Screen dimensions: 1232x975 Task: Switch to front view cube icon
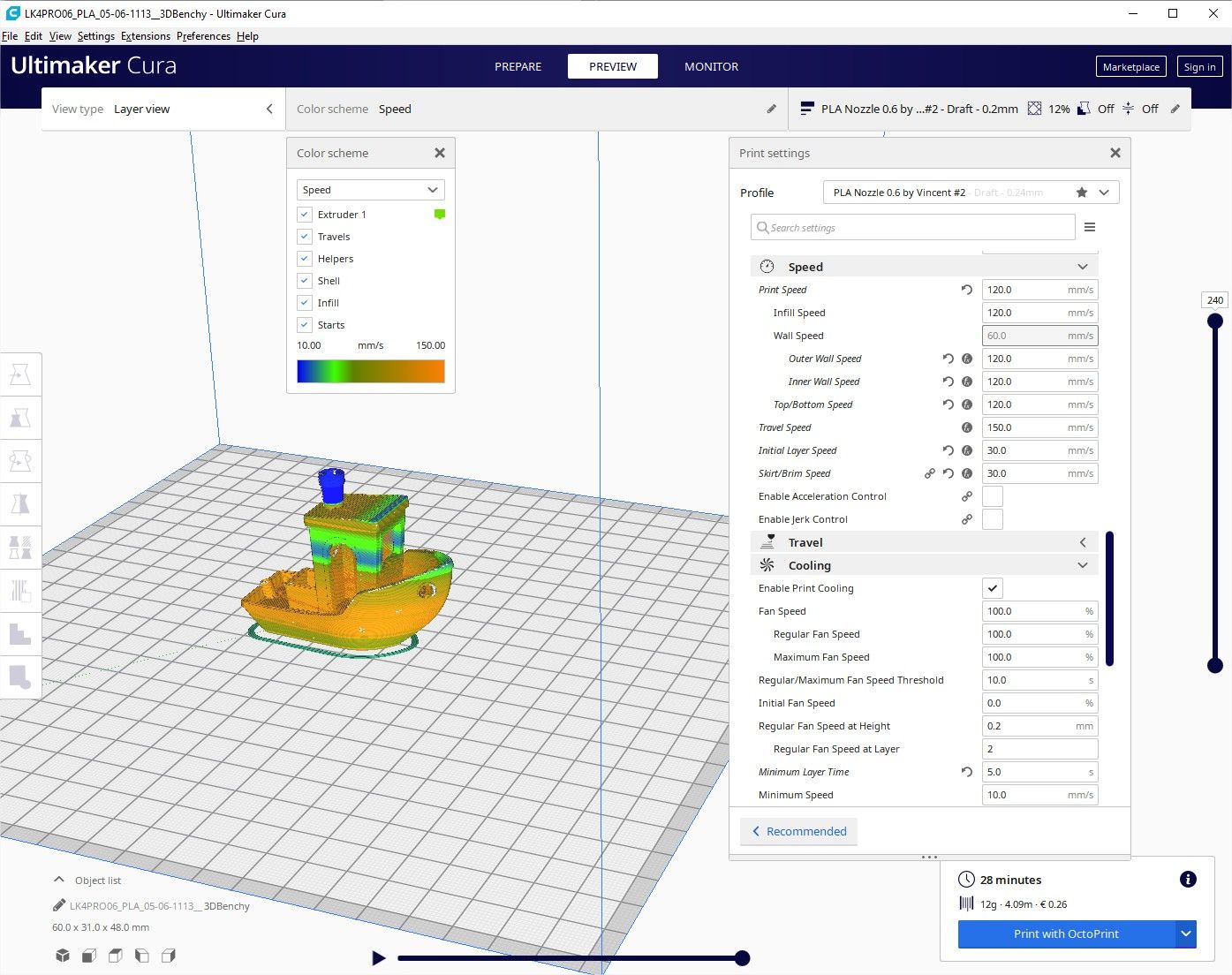(89, 956)
